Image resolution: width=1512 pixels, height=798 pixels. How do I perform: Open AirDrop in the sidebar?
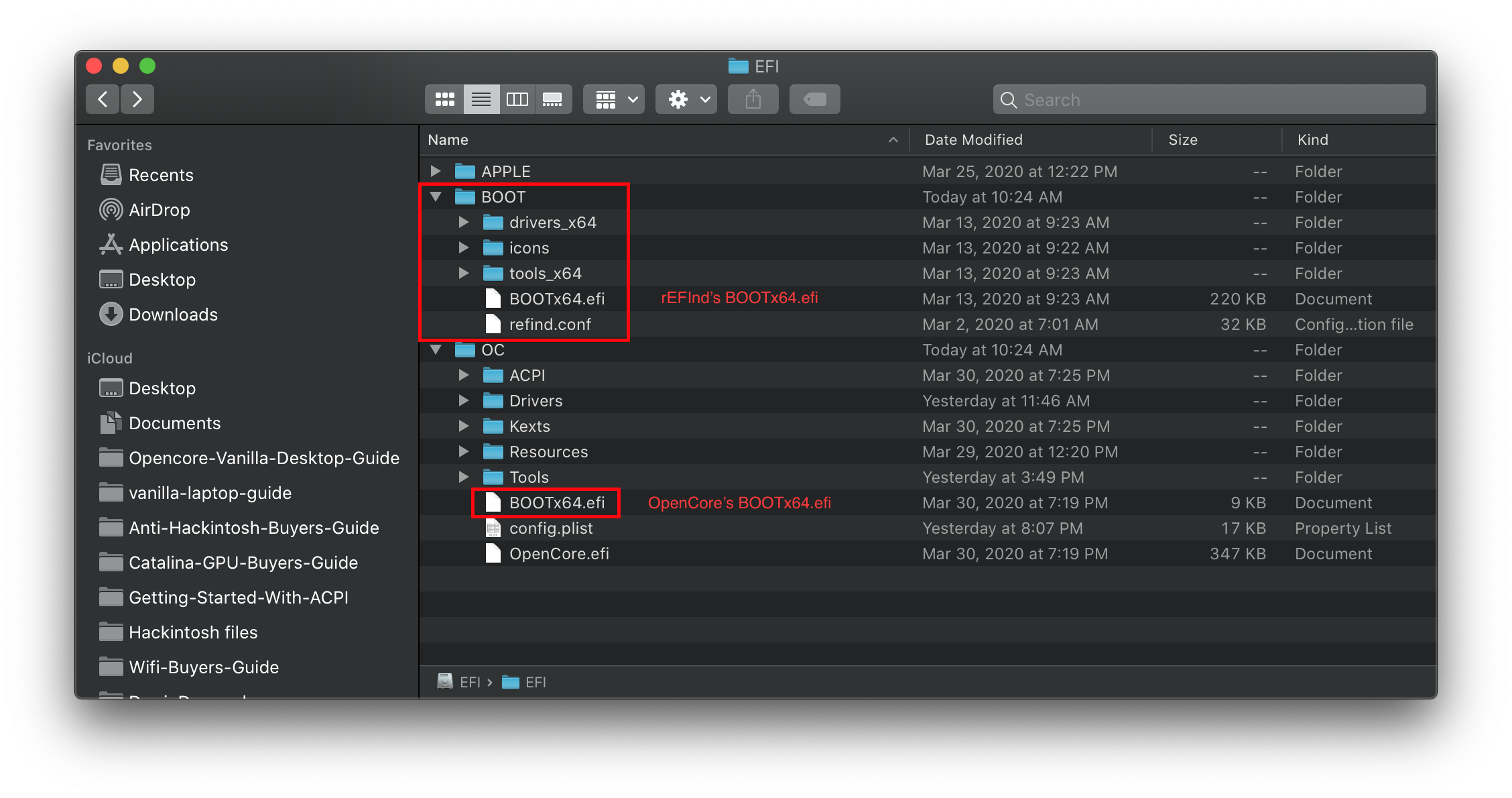159,210
